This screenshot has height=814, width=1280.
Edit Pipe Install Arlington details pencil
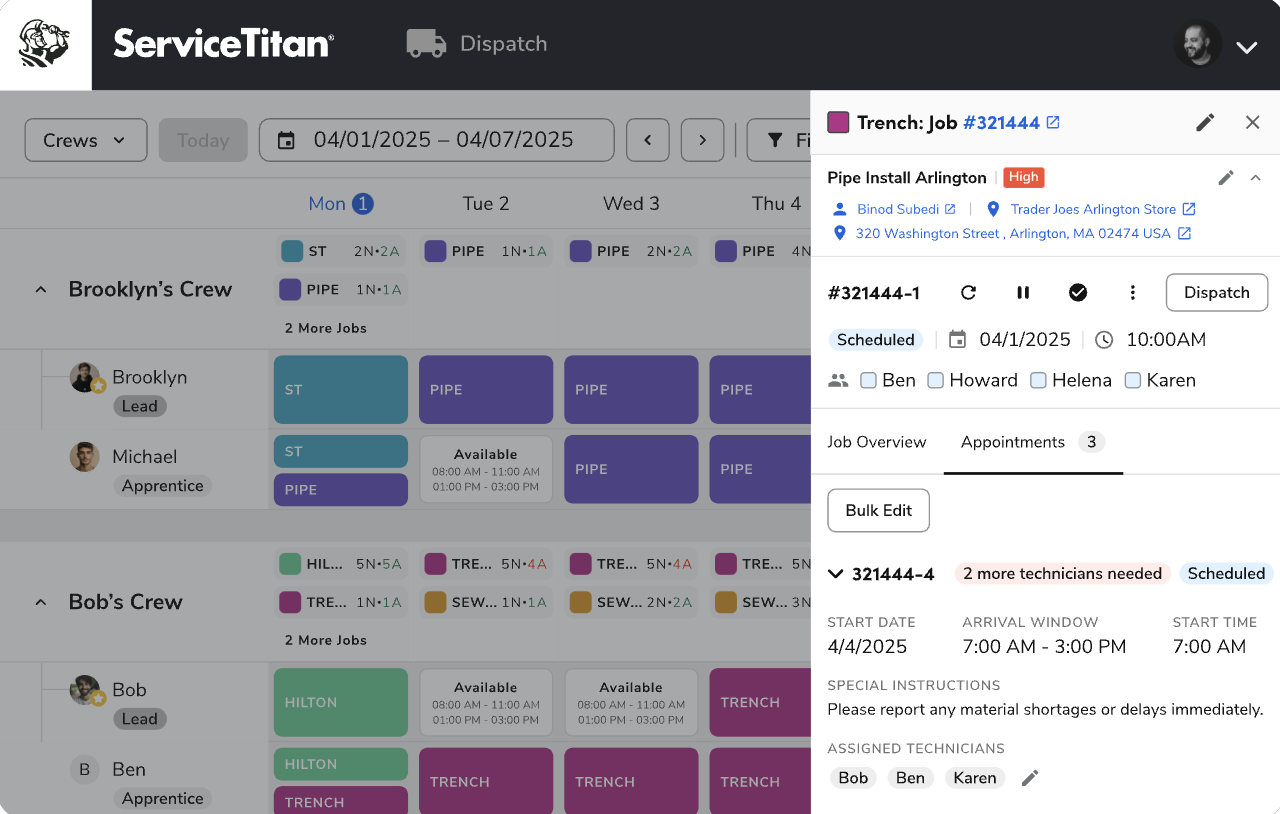point(1226,178)
